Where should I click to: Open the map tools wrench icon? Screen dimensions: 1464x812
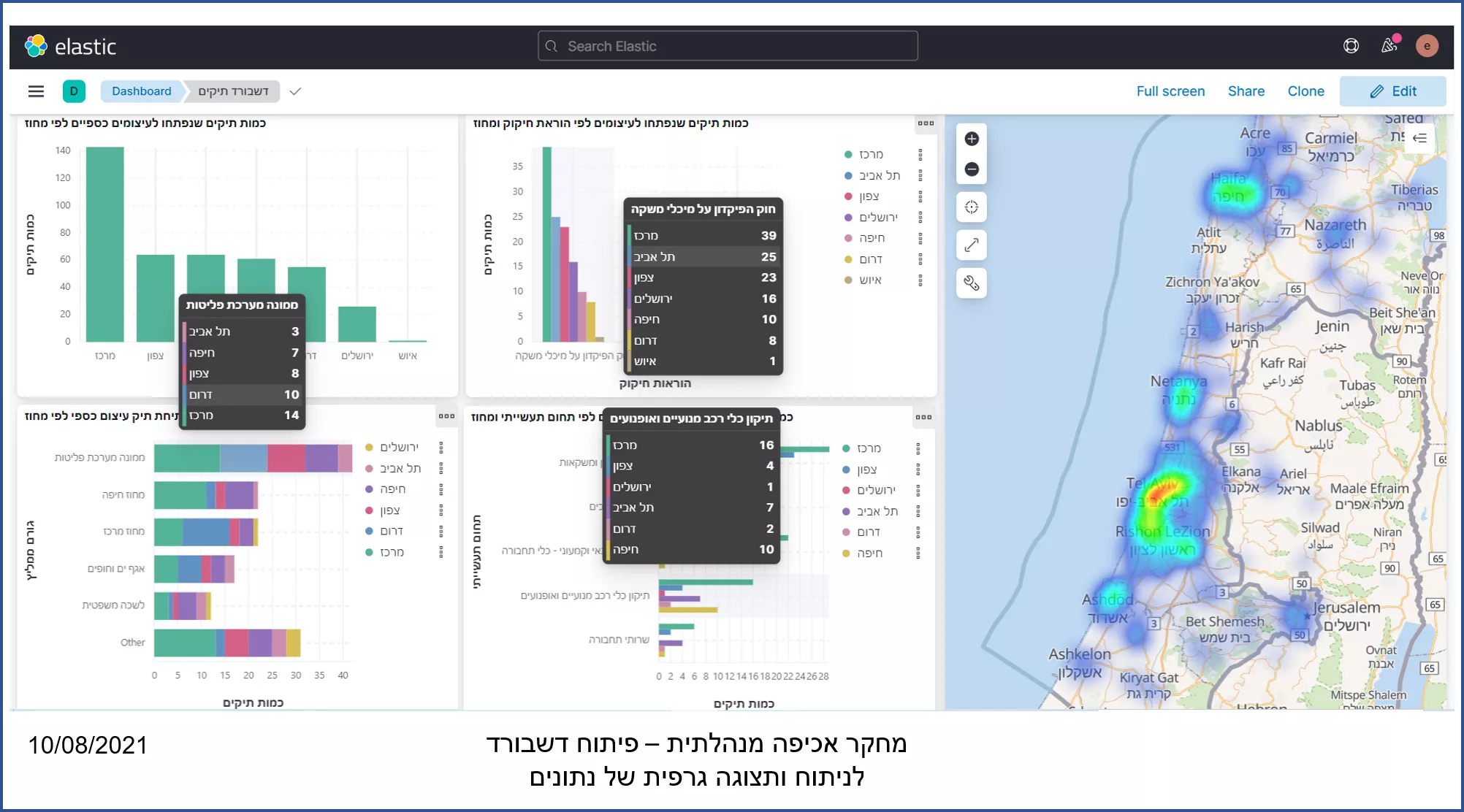click(972, 283)
